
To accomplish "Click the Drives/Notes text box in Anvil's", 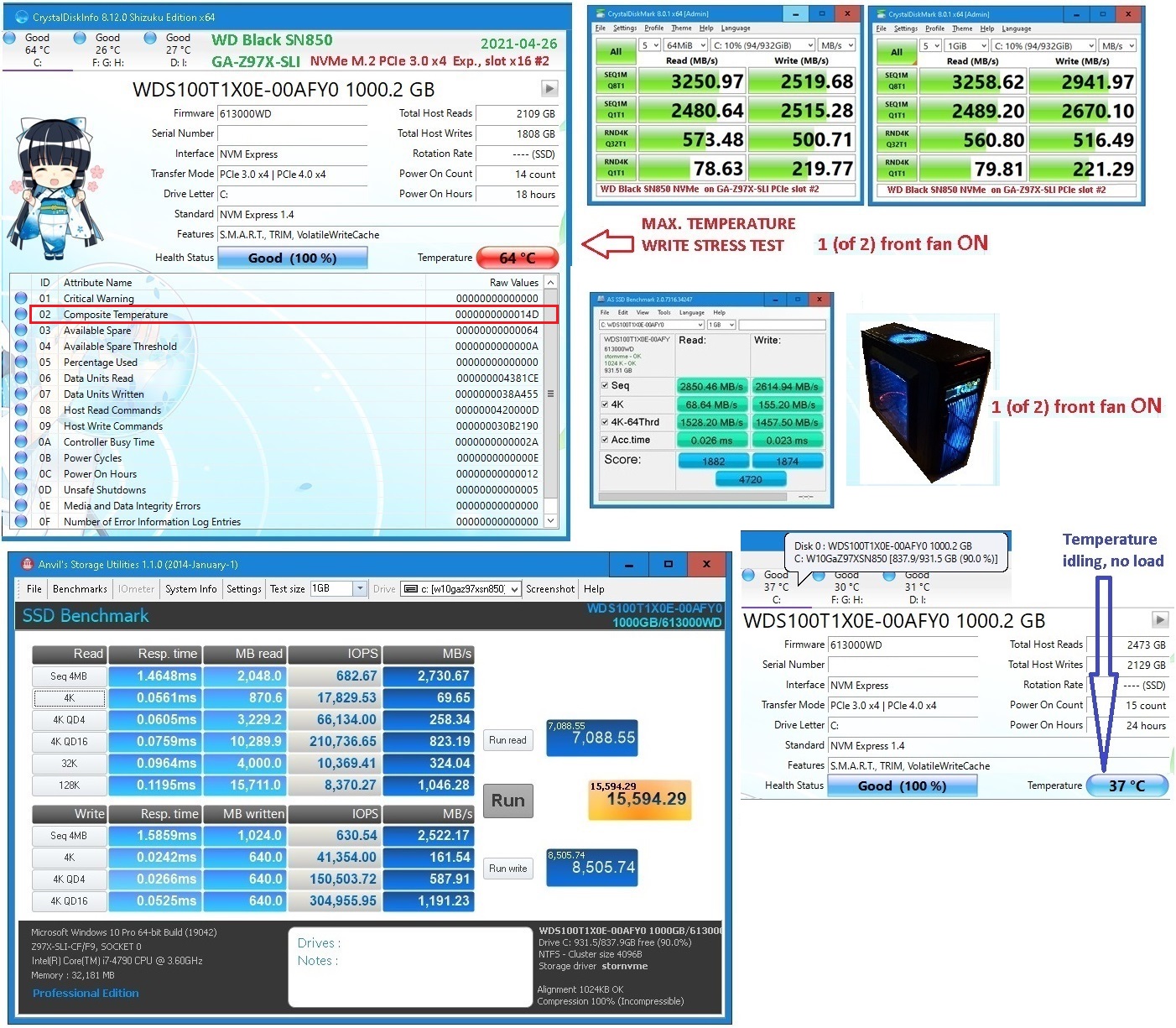I will pos(409,966).
